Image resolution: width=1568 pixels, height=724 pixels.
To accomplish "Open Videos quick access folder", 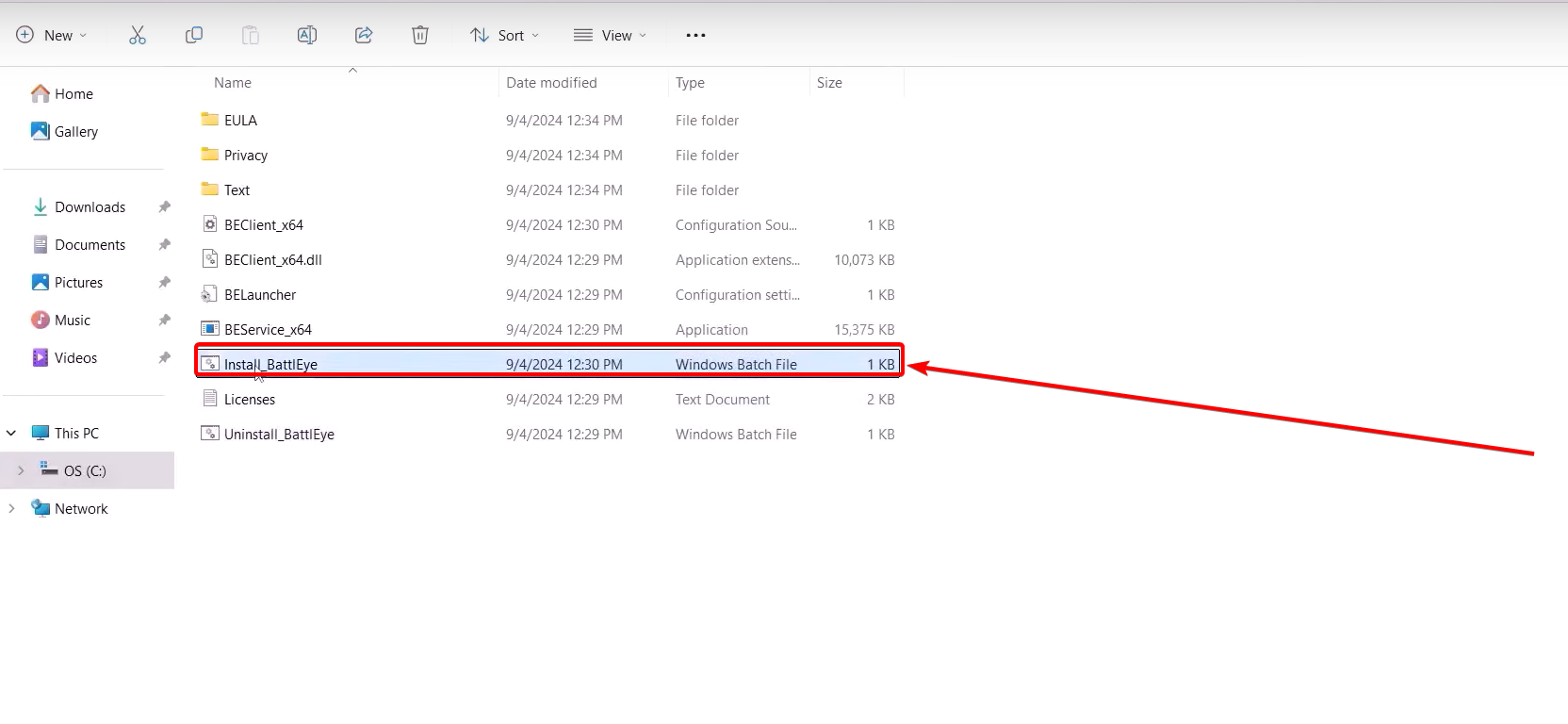I will click(x=65, y=357).
